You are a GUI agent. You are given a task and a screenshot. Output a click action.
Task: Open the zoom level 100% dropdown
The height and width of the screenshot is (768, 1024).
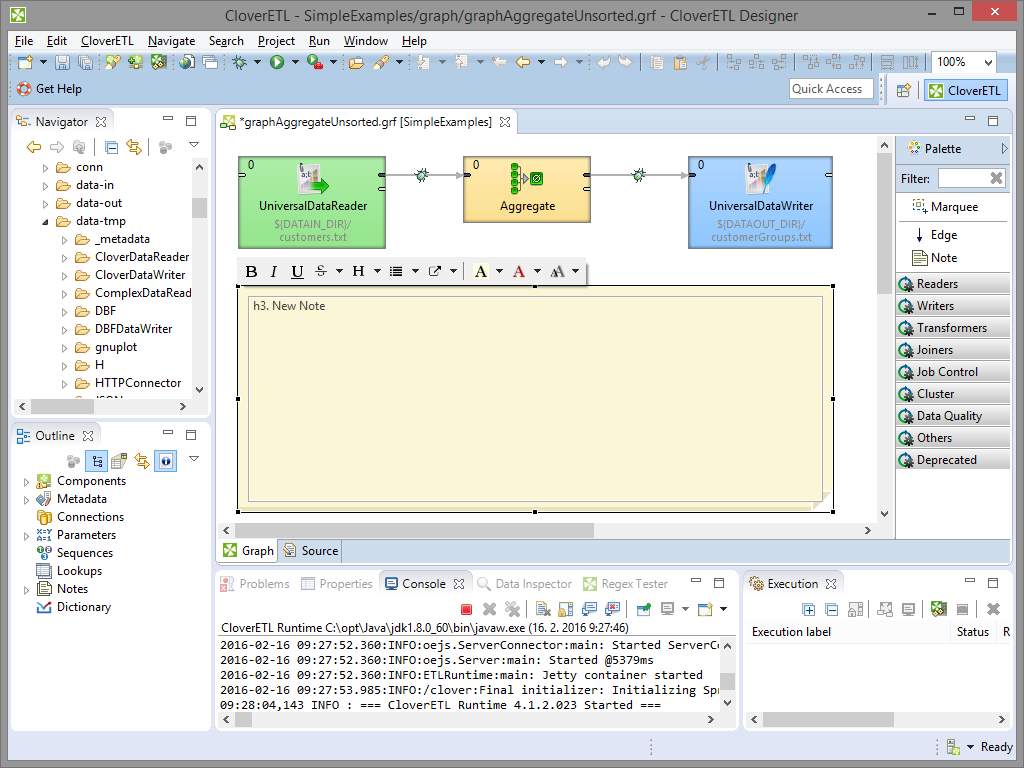tap(986, 62)
